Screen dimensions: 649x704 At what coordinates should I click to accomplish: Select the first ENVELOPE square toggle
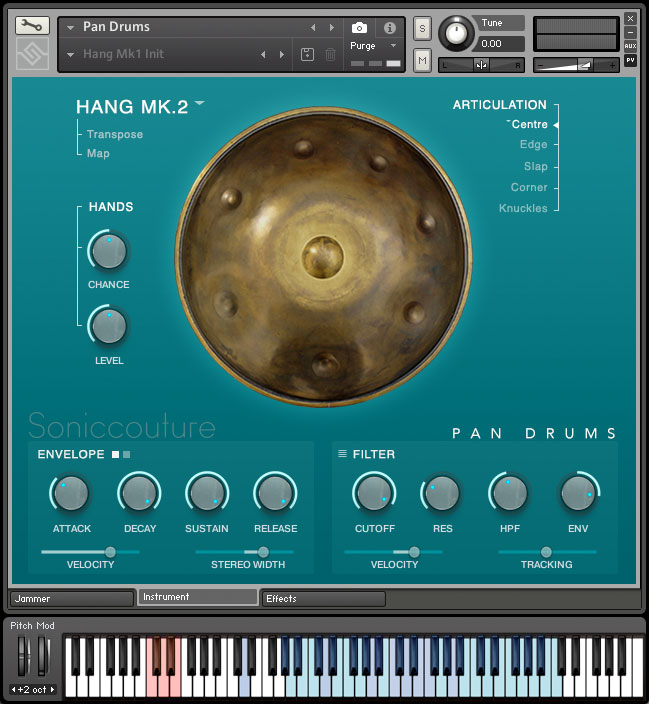(115, 454)
